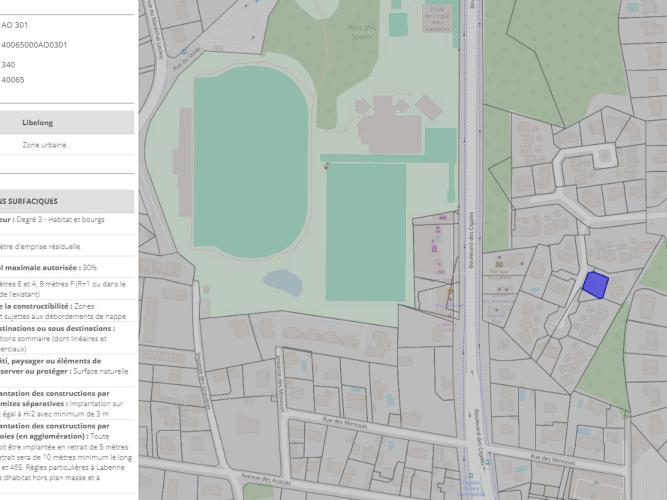Select the Libelong column header

point(38,122)
